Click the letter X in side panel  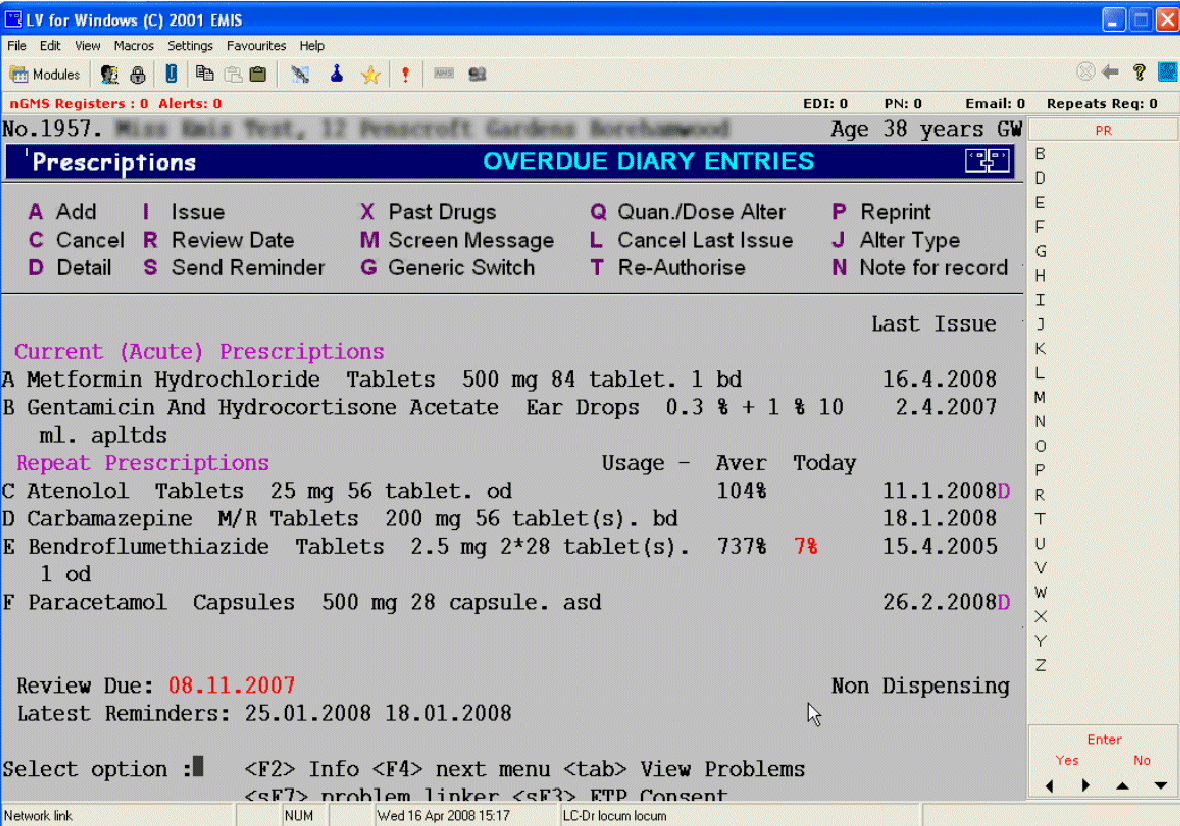point(1041,616)
